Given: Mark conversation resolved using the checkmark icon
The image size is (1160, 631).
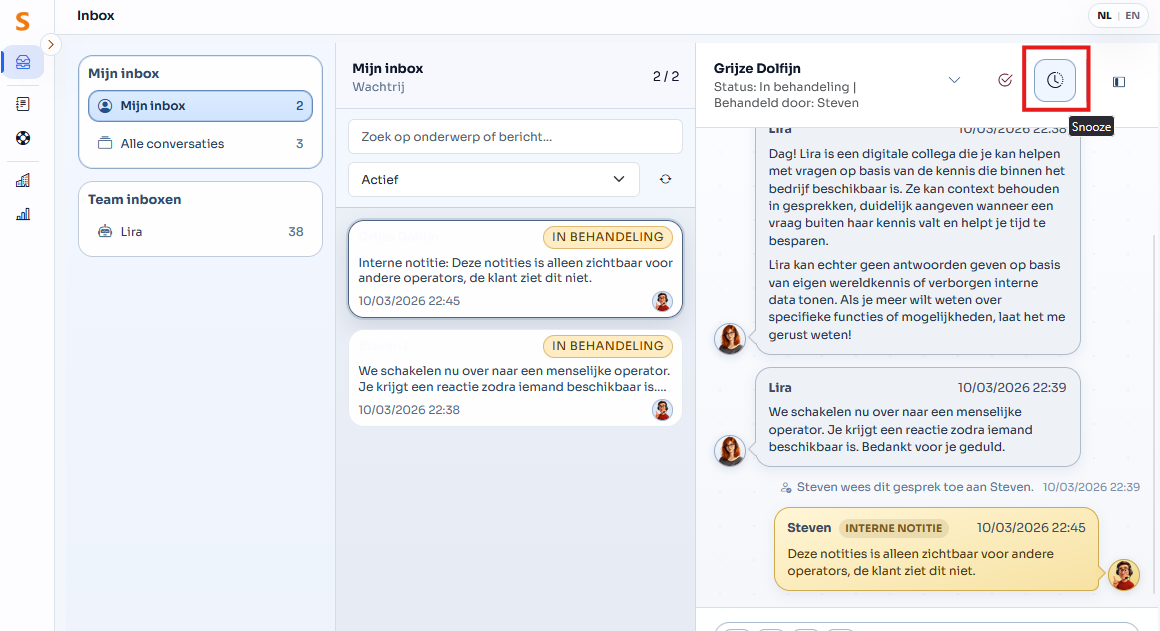Looking at the screenshot, I should pyautogui.click(x=1004, y=80).
